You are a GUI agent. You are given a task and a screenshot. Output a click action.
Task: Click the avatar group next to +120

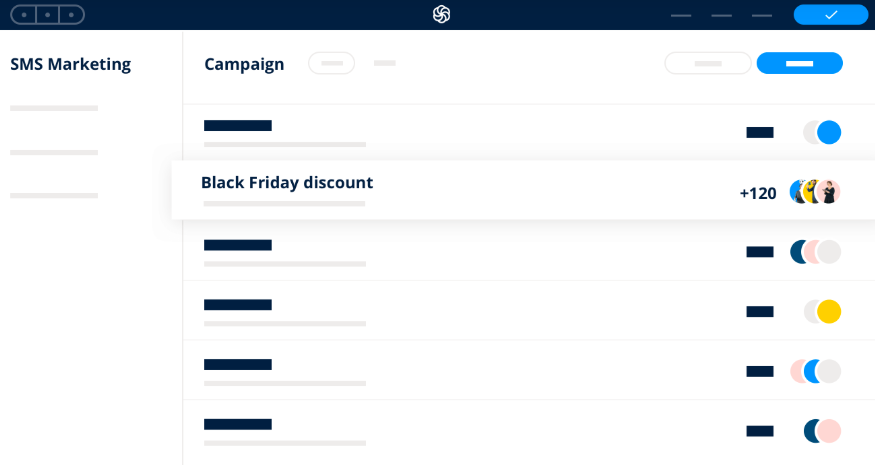pos(815,191)
